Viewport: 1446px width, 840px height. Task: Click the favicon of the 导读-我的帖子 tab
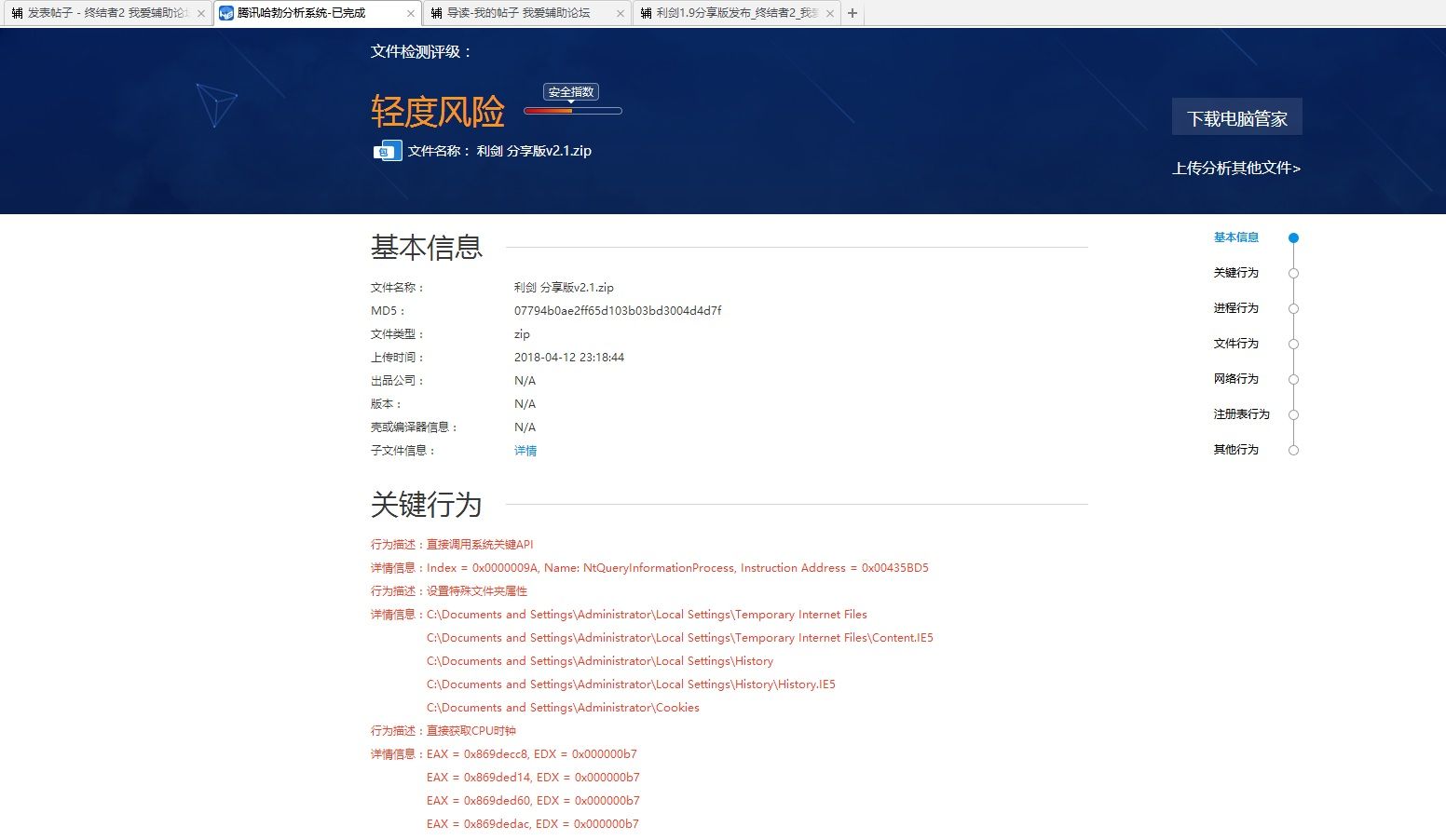(x=437, y=13)
